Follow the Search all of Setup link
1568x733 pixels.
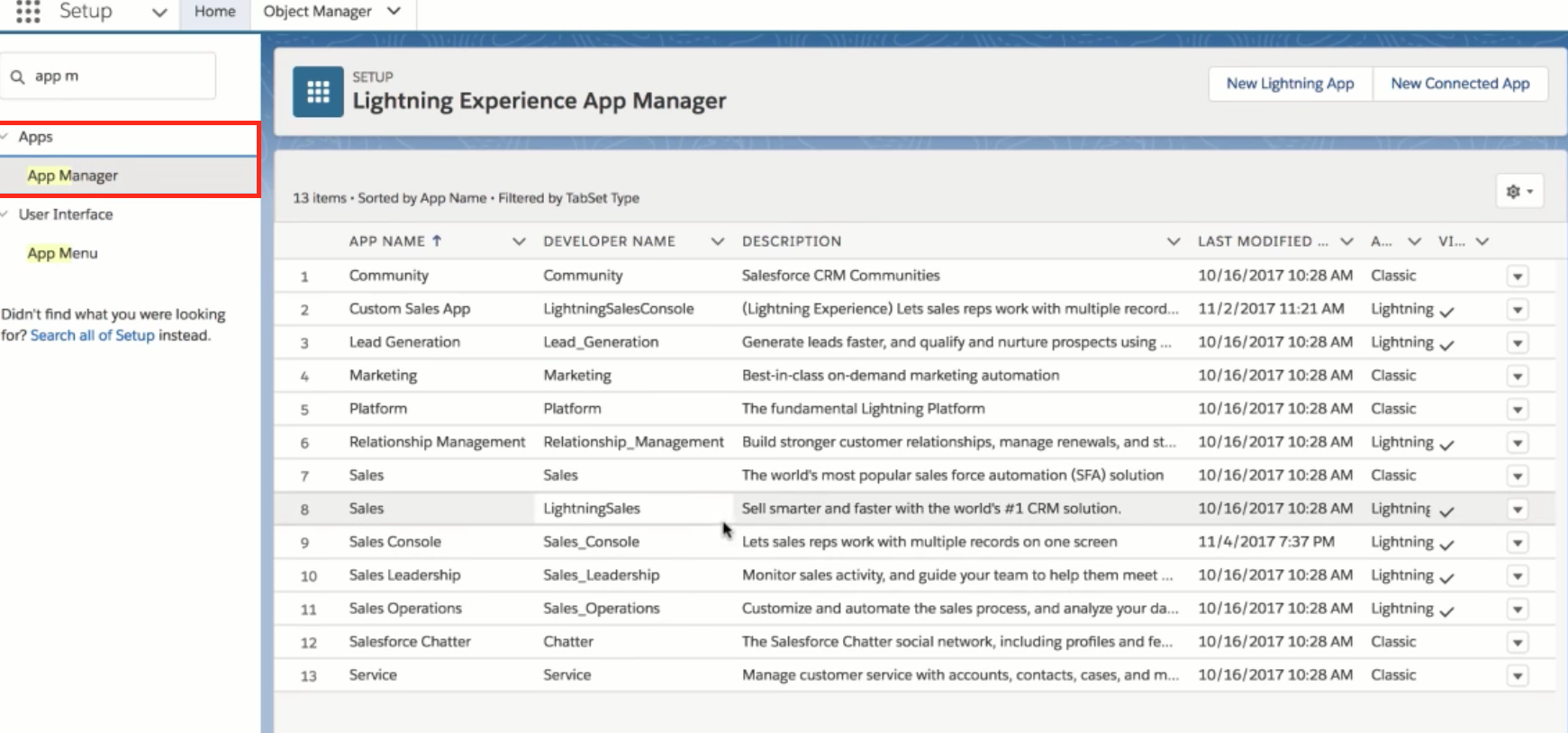pyautogui.click(x=93, y=335)
